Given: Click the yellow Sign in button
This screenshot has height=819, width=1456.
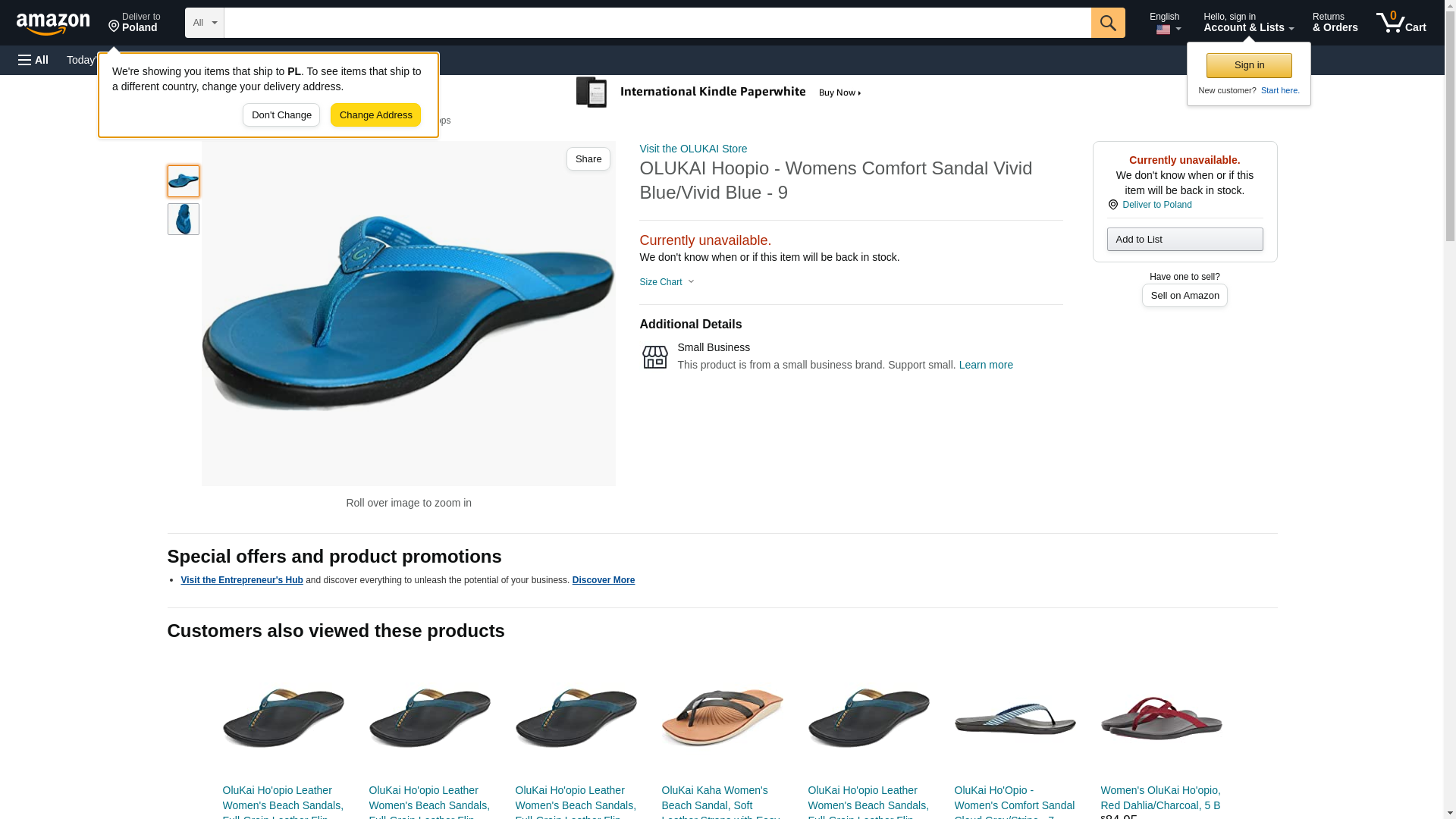Looking at the screenshot, I should point(1249,65).
